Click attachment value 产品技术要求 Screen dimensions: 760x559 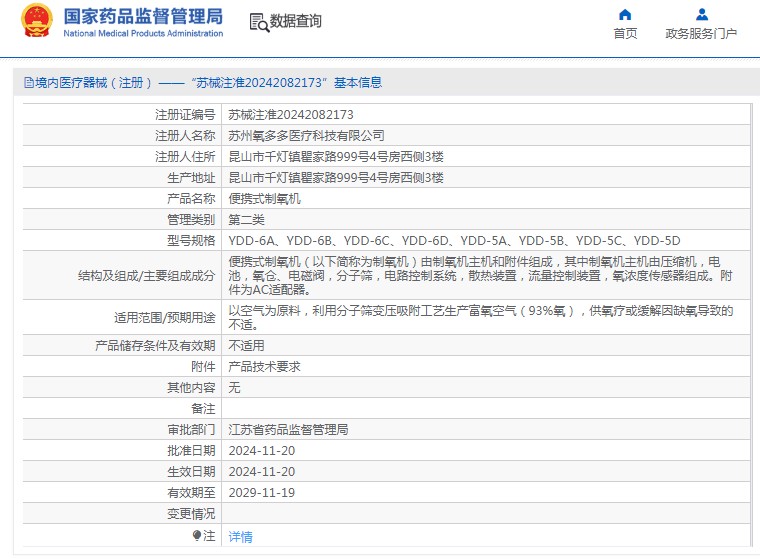(x=264, y=367)
